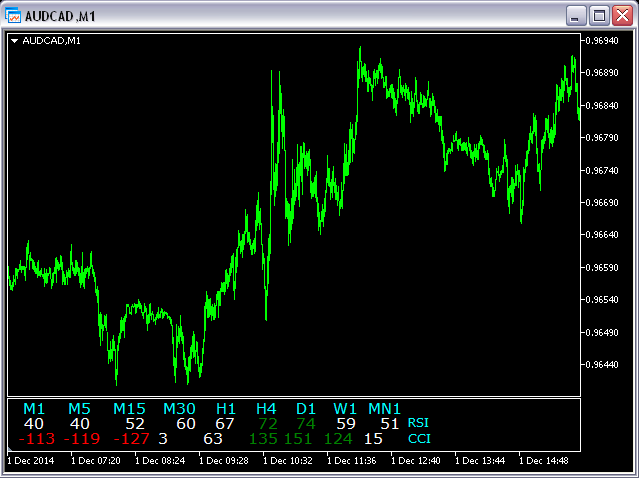Select the MN1 timeframe label
Image resolution: width=640 pixels, height=480 pixels.
pyautogui.click(x=384, y=408)
